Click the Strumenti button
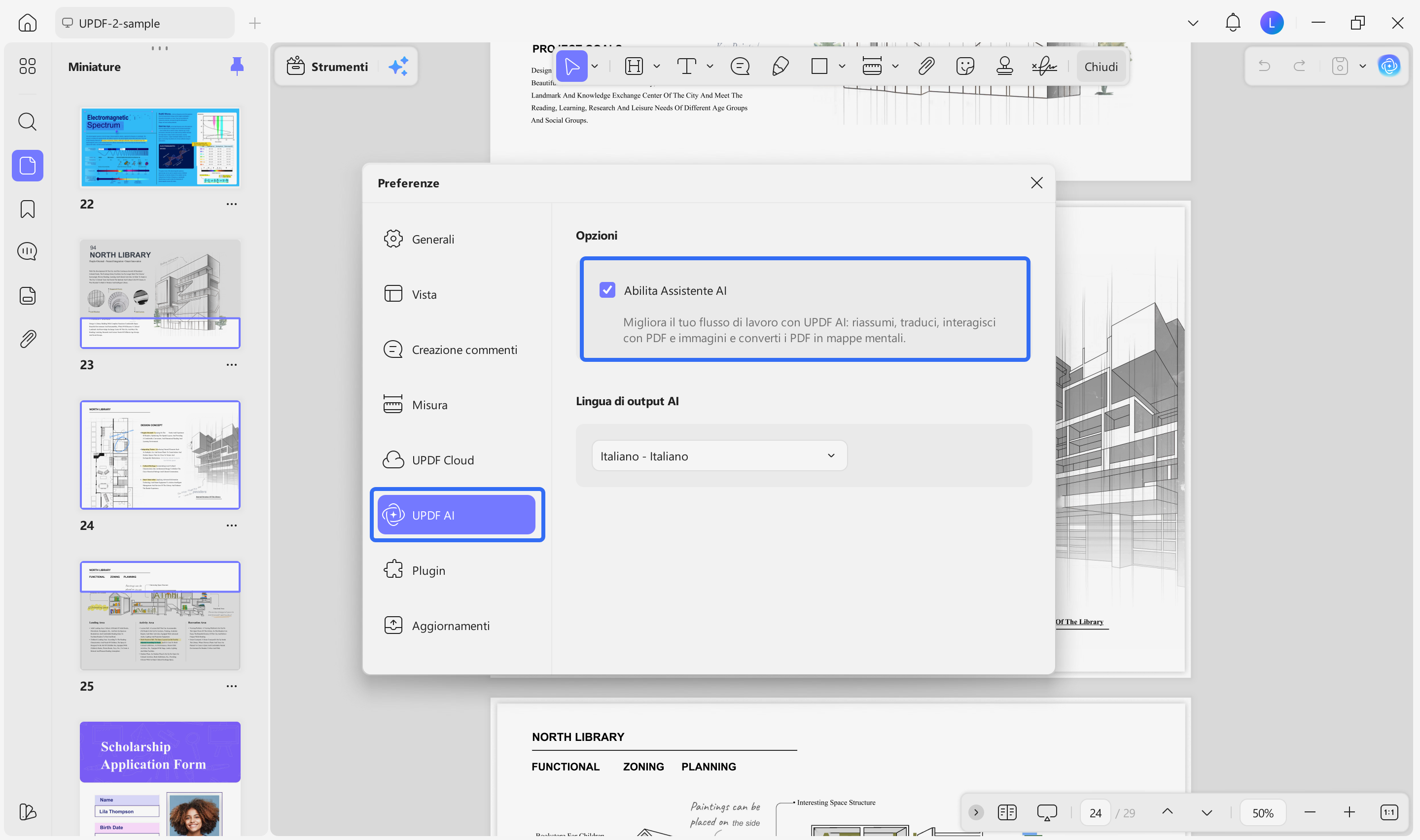 [327, 66]
